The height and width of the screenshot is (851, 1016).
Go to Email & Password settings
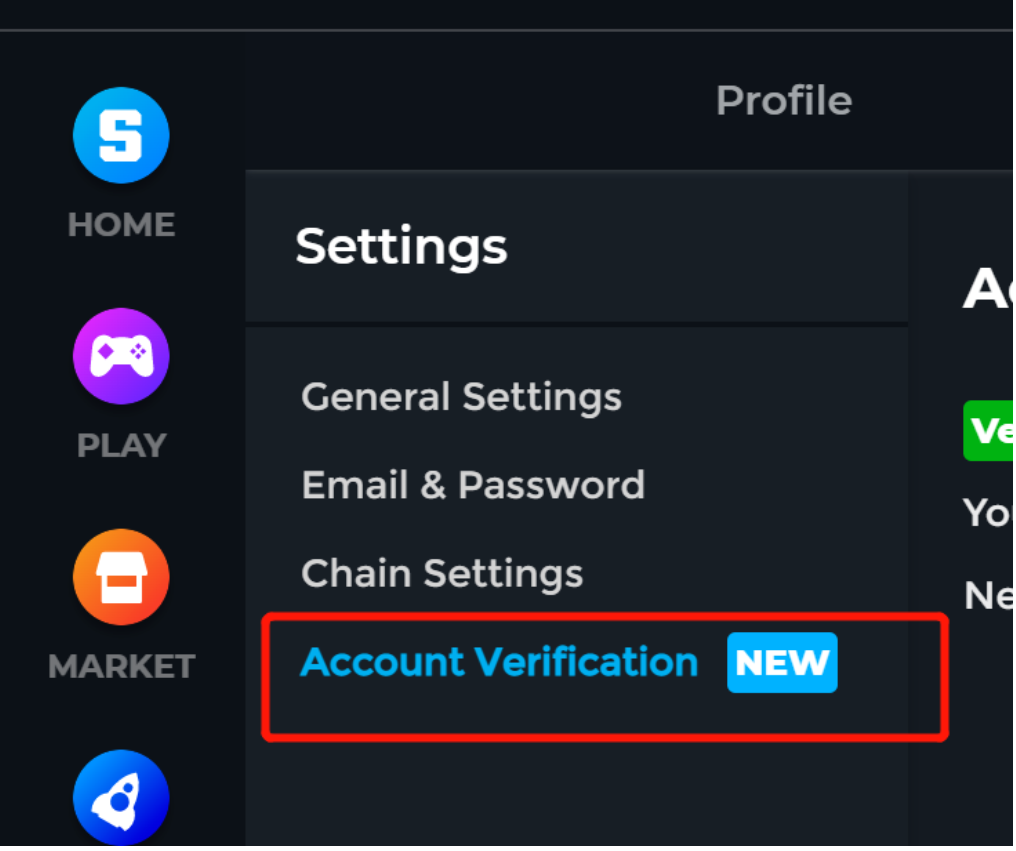(x=473, y=485)
